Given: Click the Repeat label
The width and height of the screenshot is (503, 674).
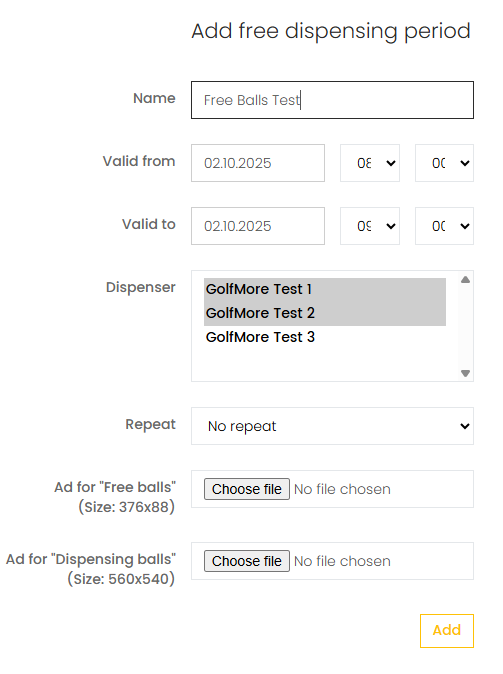Looking at the screenshot, I should [150, 424].
